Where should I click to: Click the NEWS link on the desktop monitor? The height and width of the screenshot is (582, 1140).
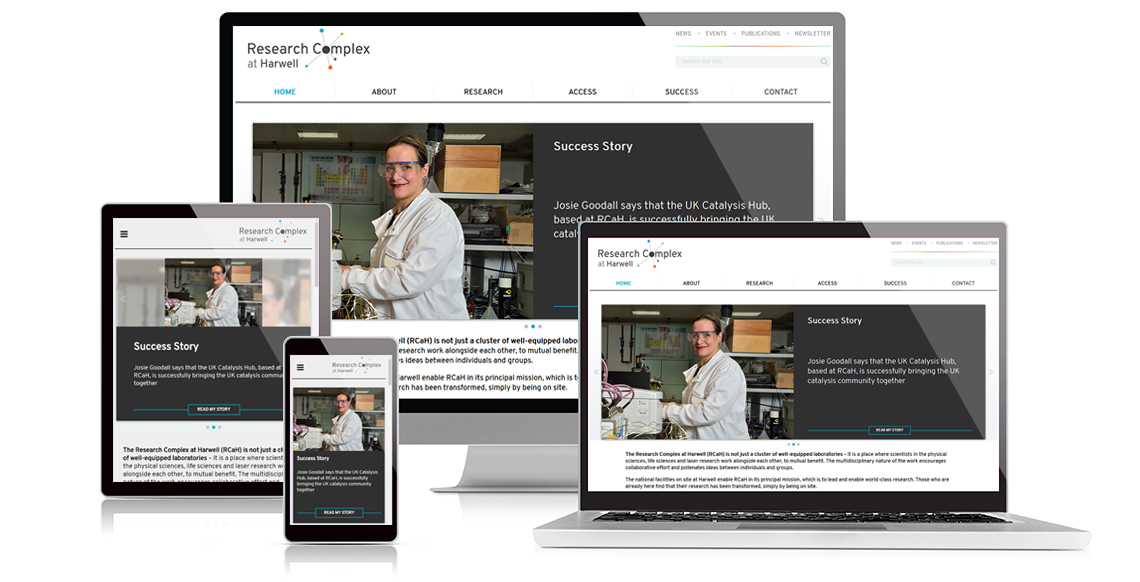point(683,33)
